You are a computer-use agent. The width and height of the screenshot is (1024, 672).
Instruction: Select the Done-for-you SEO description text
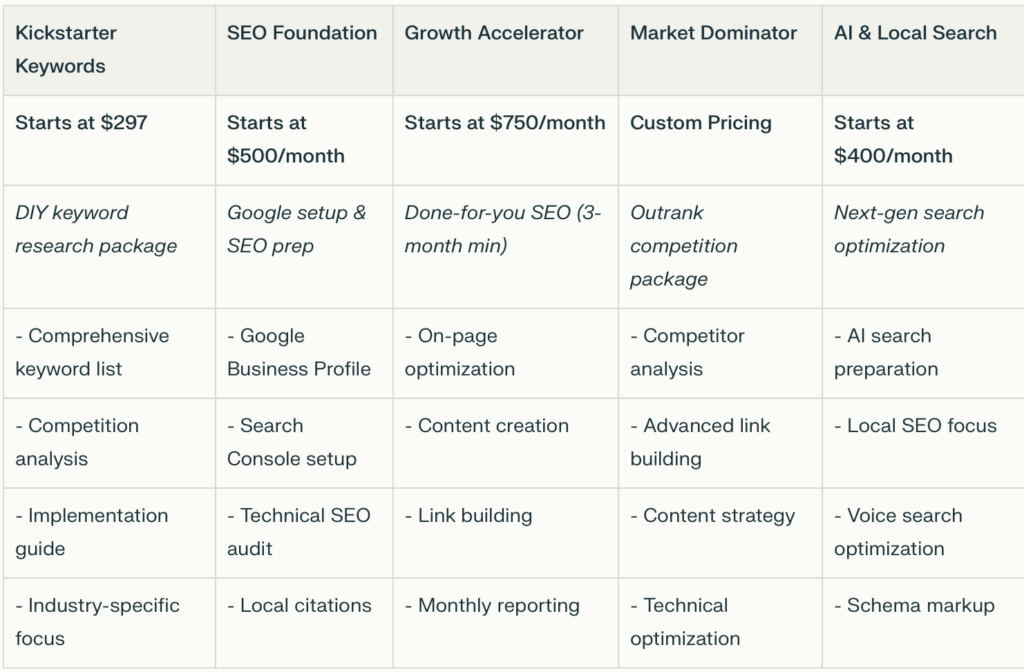pyautogui.click(x=503, y=229)
